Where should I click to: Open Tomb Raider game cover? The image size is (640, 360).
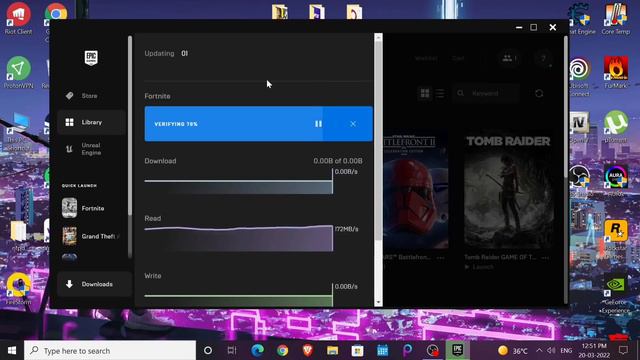(x=509, y=190)
